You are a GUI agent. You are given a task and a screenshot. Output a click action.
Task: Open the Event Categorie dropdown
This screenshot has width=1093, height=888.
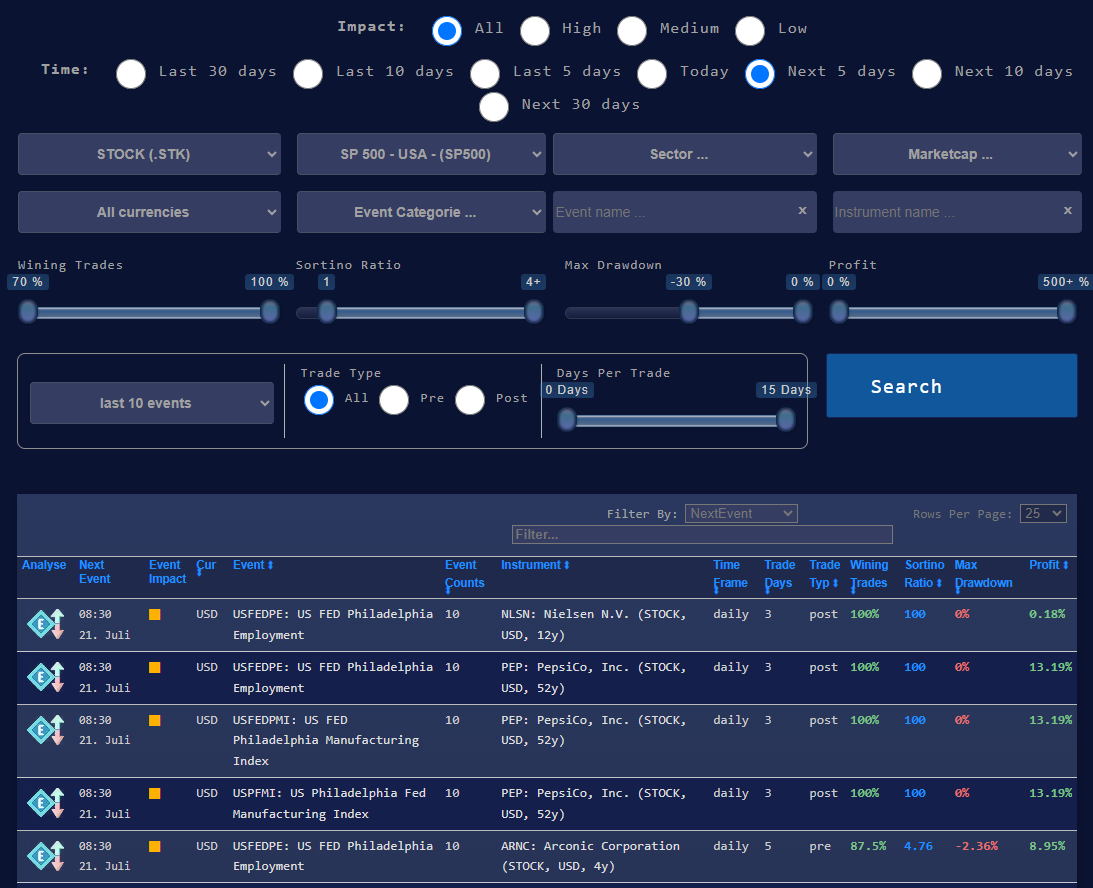[421, 212]
